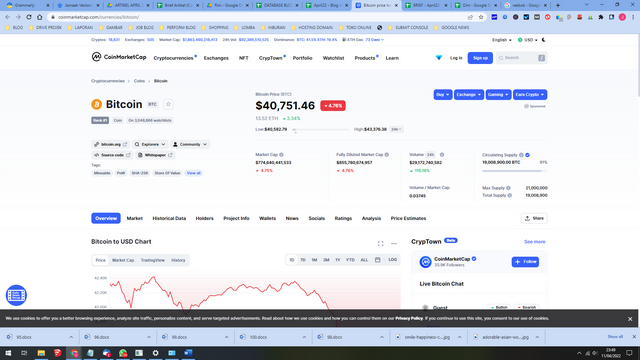Select 3M chart range
The image size is (640, 360).
(x=326, y=260)
